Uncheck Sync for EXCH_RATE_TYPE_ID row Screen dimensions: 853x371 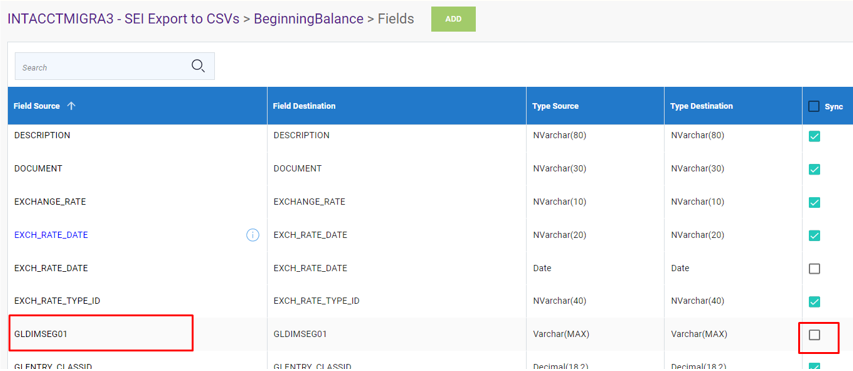point(814,301)
